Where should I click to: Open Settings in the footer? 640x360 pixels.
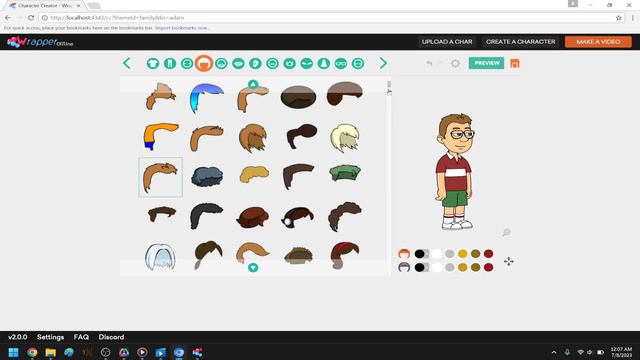coord(51,337)
